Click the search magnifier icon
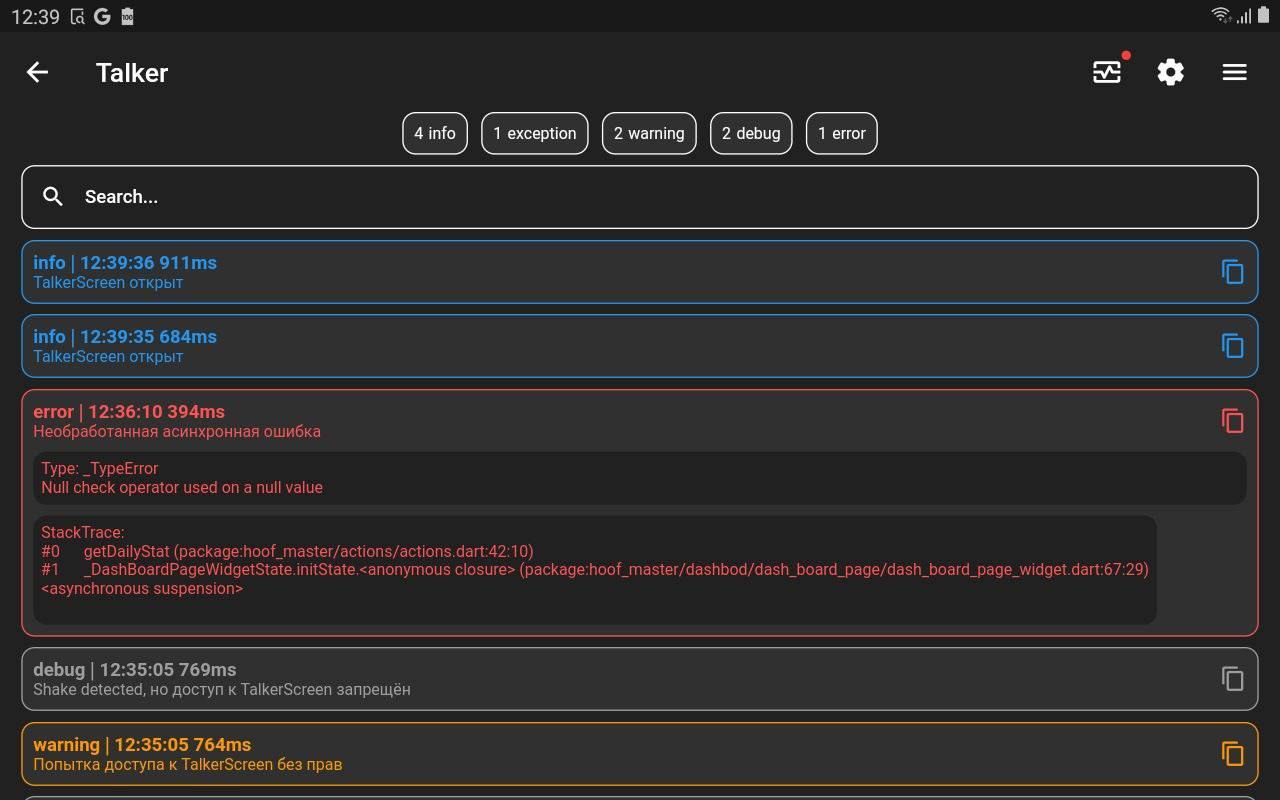The height and width of the screenshot is (800, 1280). 54,197
